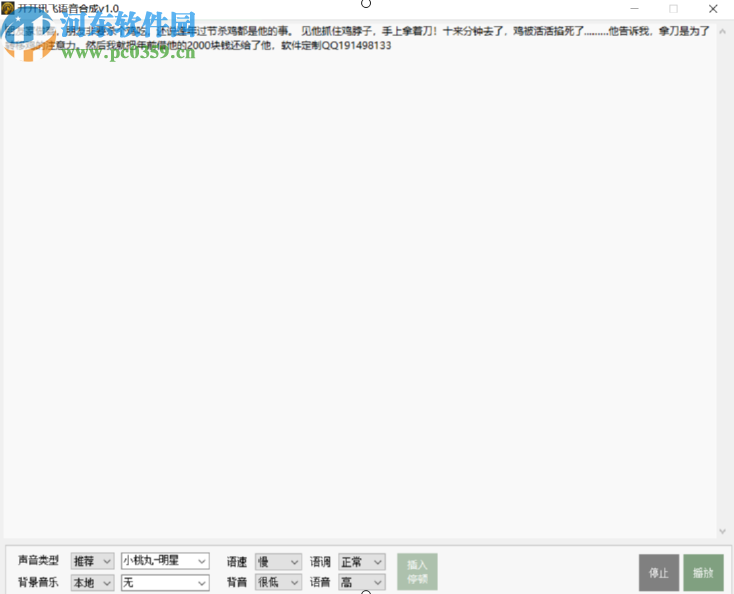Open the 语速 speed dropdown set to 慢

coord(278,561)
